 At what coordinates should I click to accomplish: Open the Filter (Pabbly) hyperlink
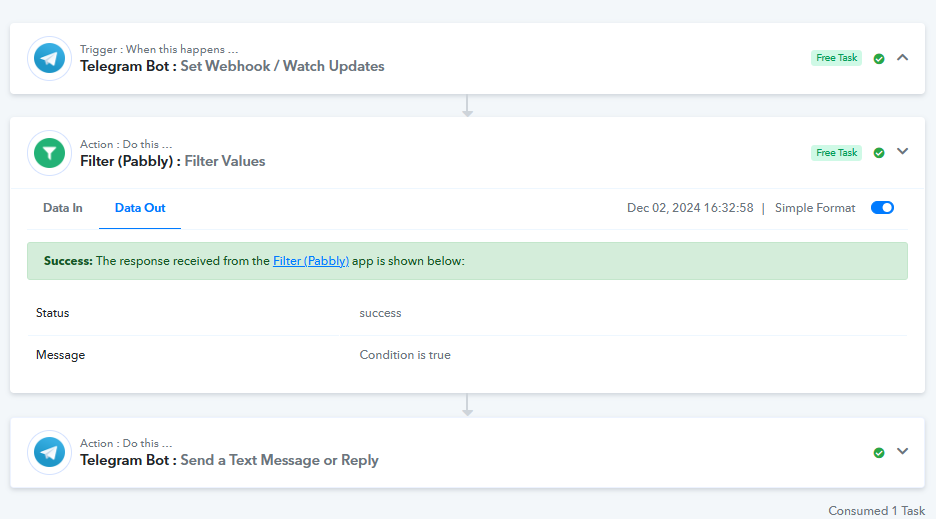coord(311,261)
